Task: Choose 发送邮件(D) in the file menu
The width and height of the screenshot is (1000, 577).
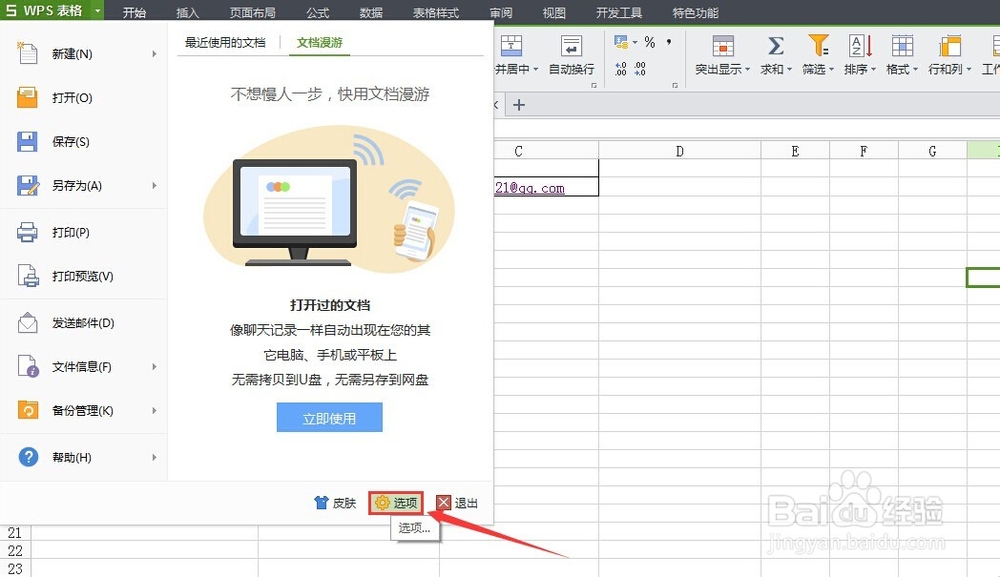Action: coord(84,323)
